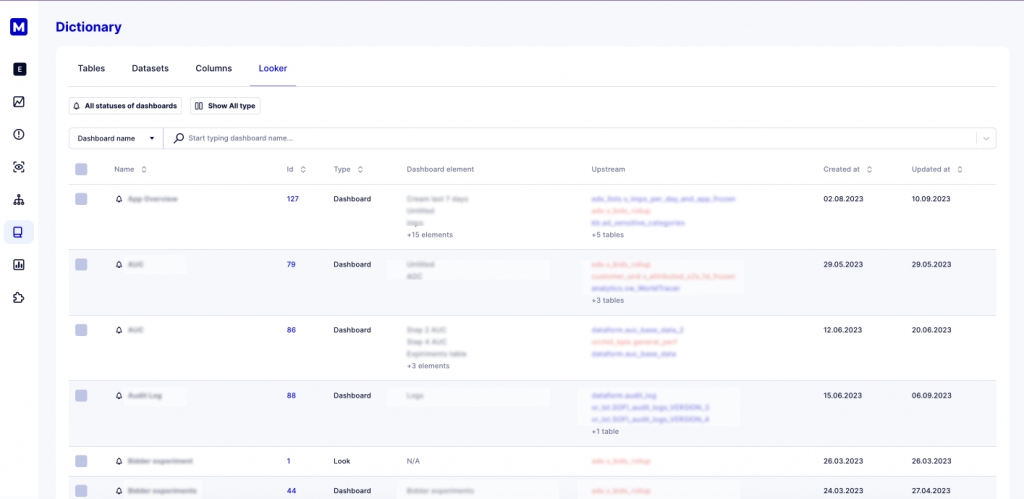
Task: Open the incidents alert circle icon
Action: 19,134
